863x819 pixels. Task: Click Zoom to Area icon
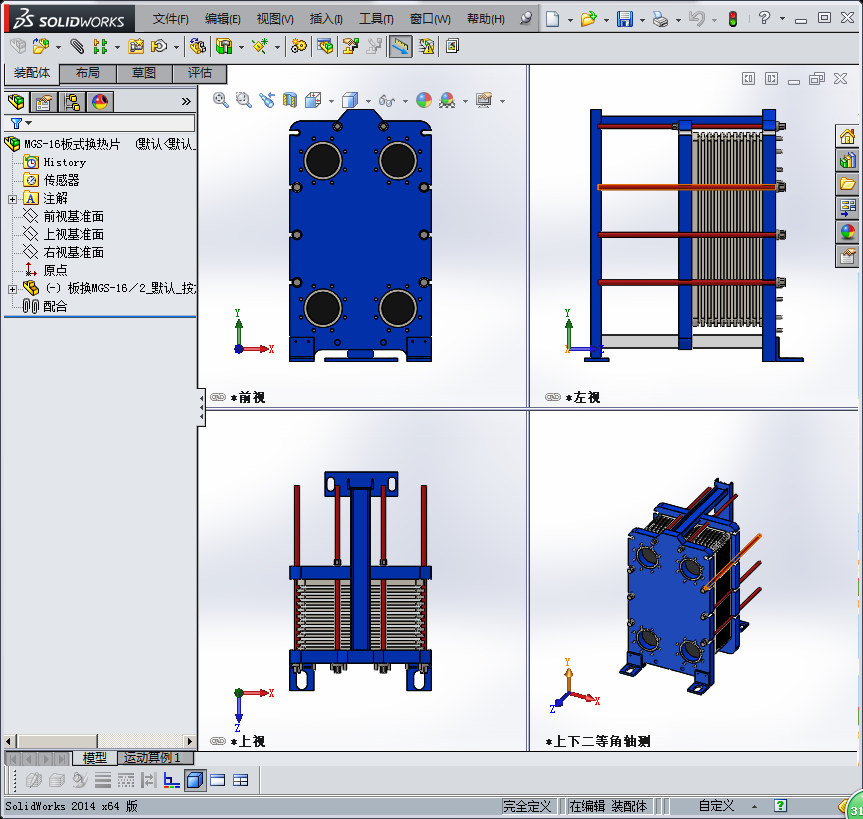coord(243,100)
